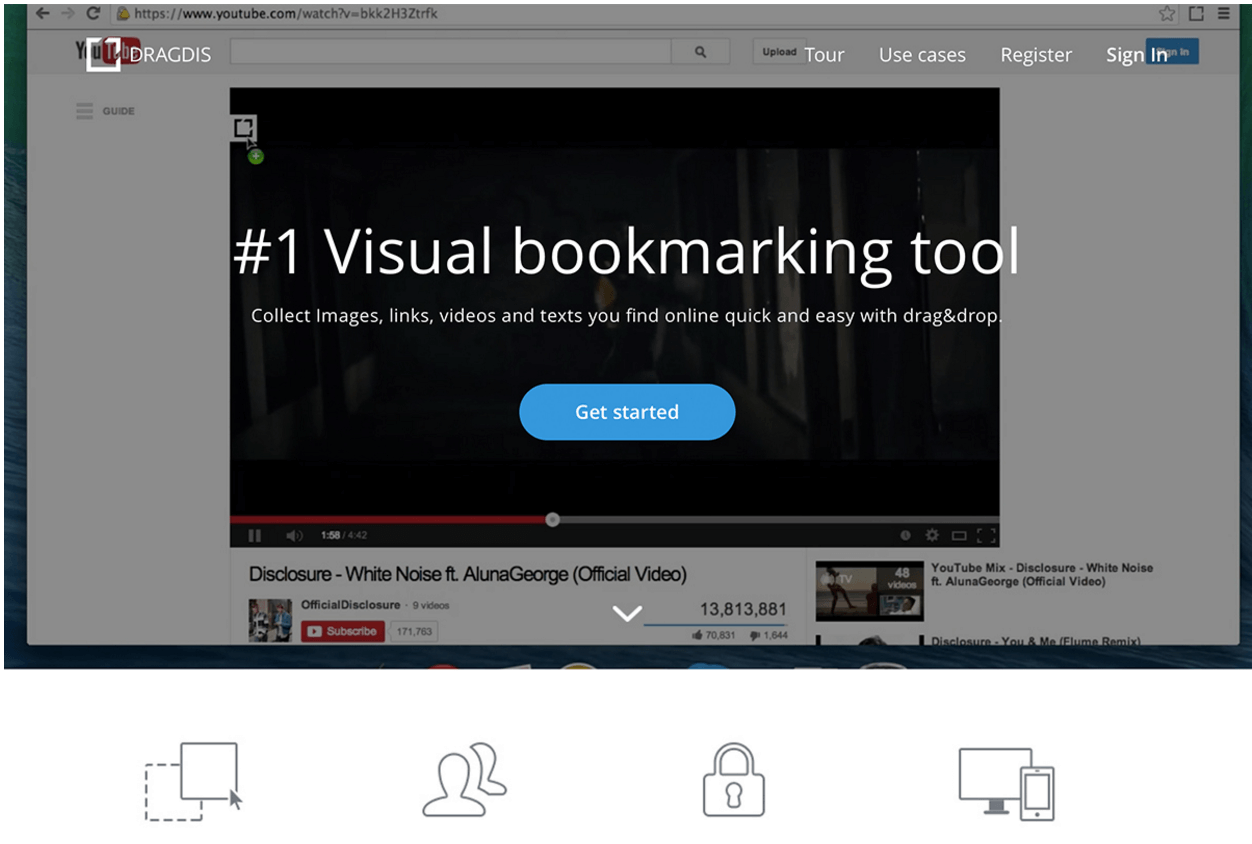Viewport: 1252px width, 844px height.
Task: Click the 9 videos link
Action: pyautogui.click(x=431, y=605)
